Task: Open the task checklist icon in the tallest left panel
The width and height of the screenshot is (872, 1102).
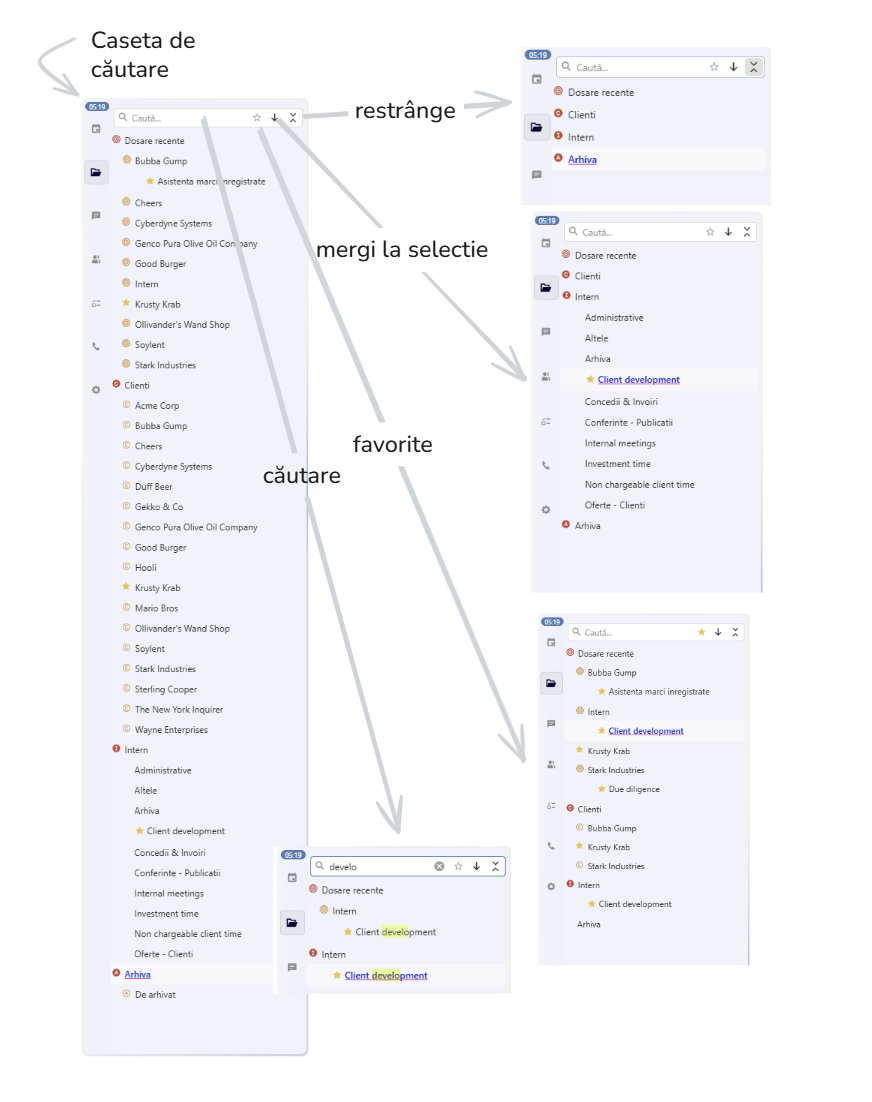Action: tap(96, 304)
